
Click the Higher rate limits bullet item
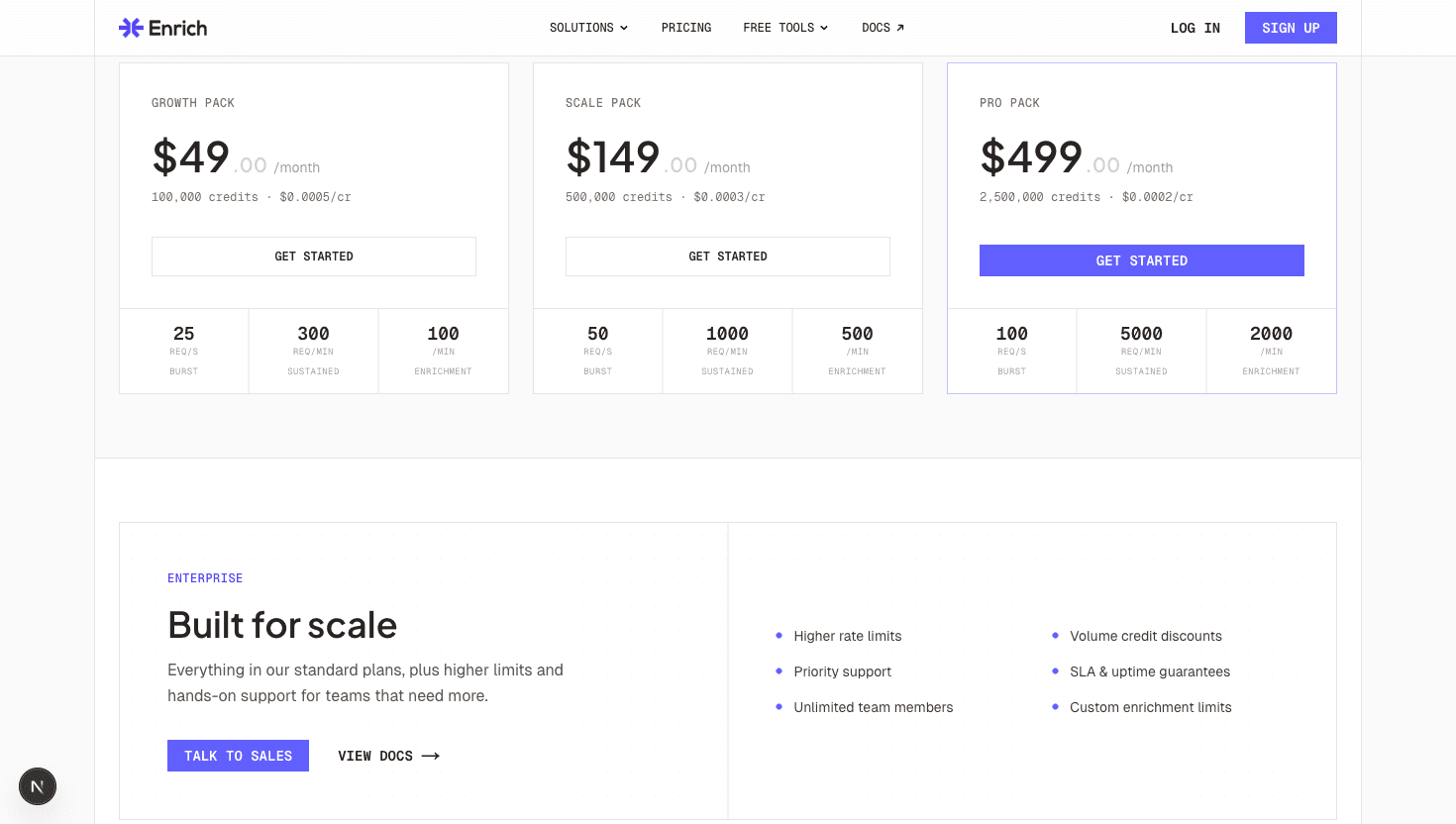click(x=847, y=636)
